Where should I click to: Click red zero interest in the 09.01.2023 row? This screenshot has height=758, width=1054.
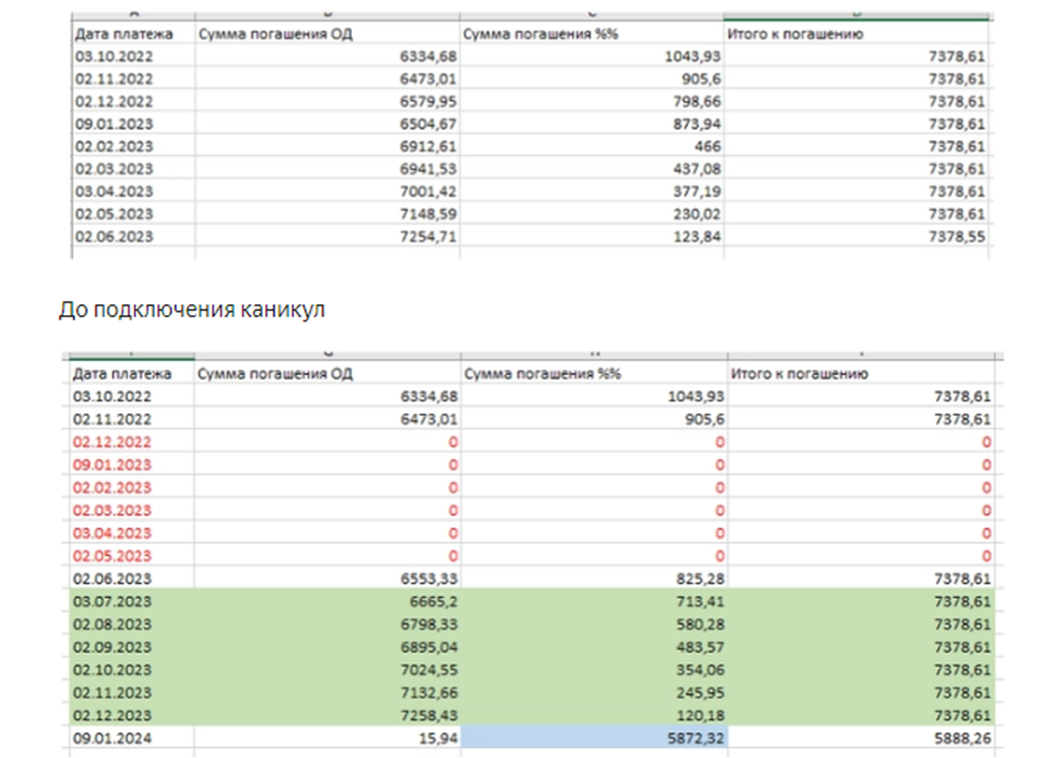(594, 465)
